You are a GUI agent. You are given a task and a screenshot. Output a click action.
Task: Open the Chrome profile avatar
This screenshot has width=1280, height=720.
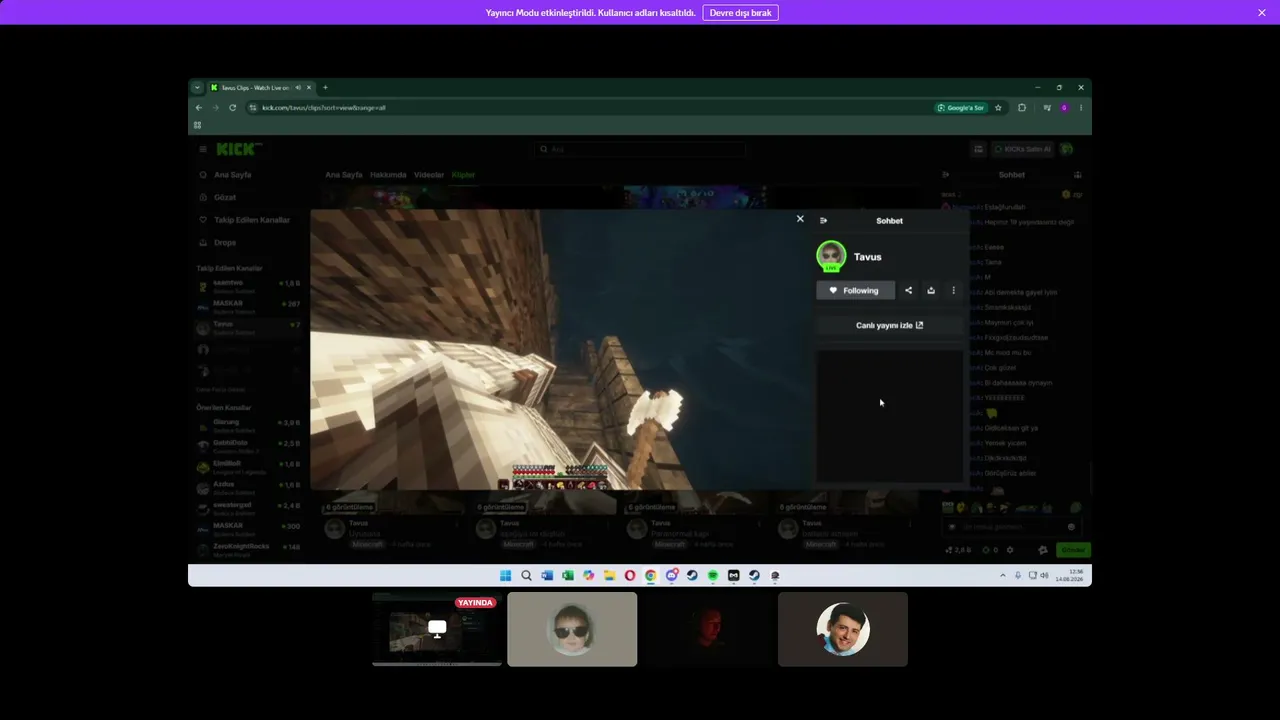(x=1064, y=108)
